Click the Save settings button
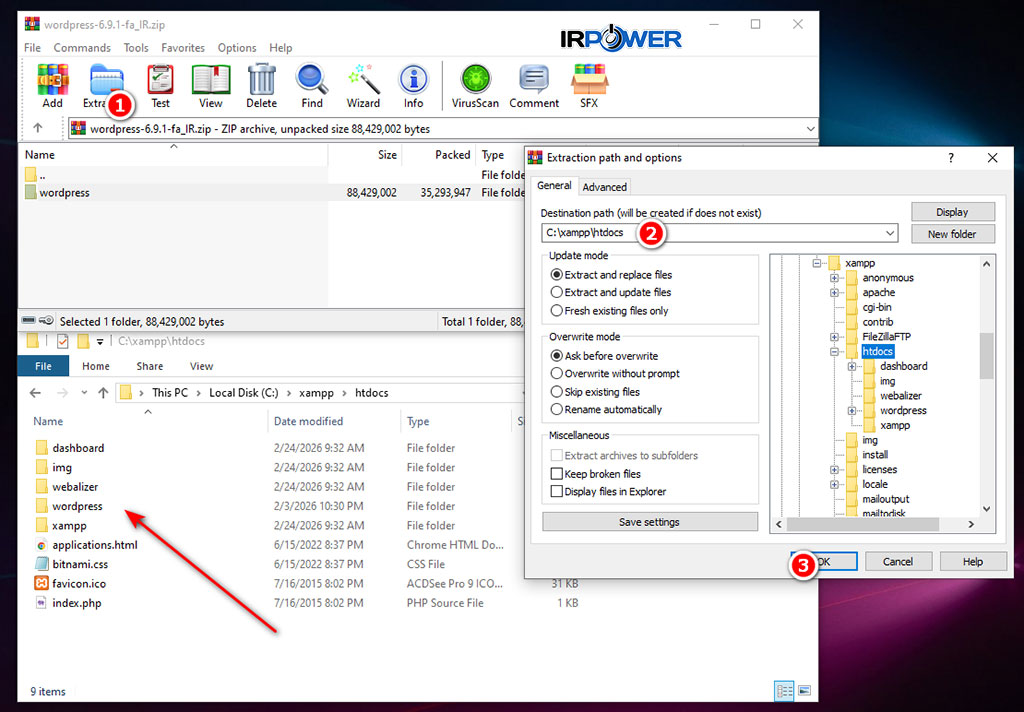 coord(649,522)
